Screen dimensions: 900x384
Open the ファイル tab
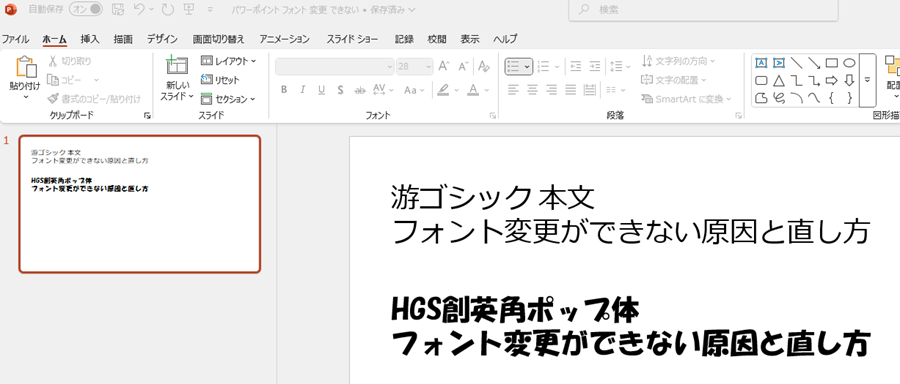pyautogui.click(x=15, y=39)
